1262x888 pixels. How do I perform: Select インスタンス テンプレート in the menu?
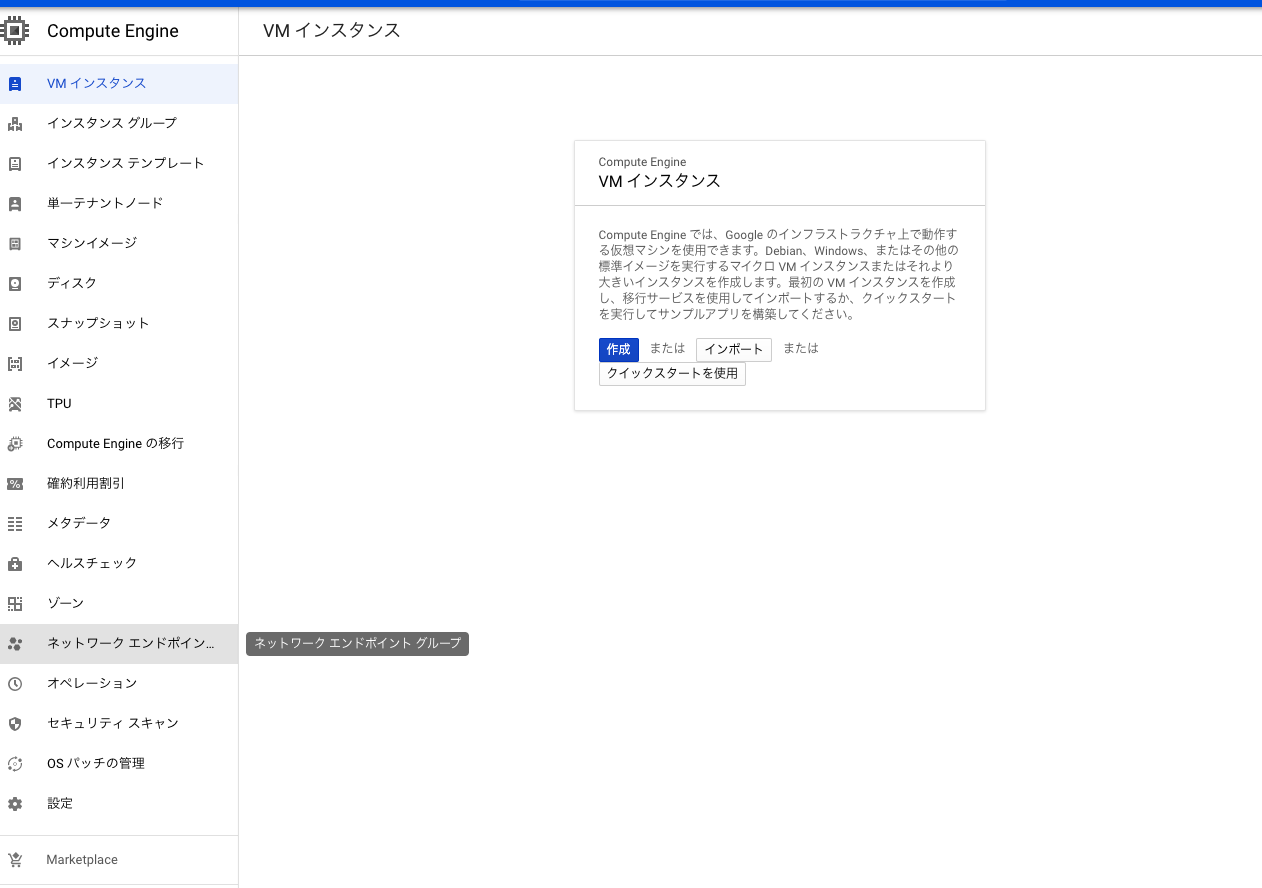pyautogui.click(x=126, y=163)
